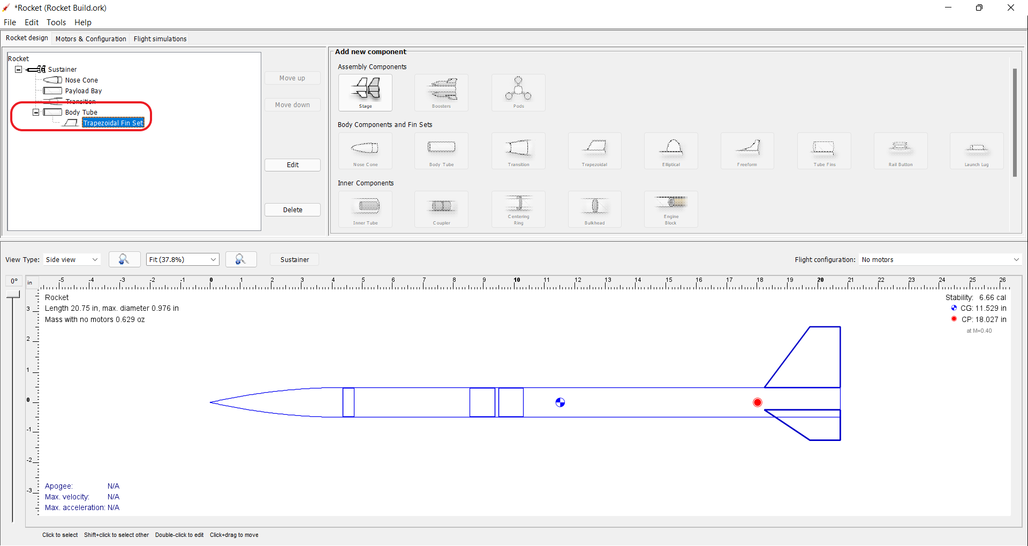Click the Boosters assembly component icon

[x=441, y=93]
